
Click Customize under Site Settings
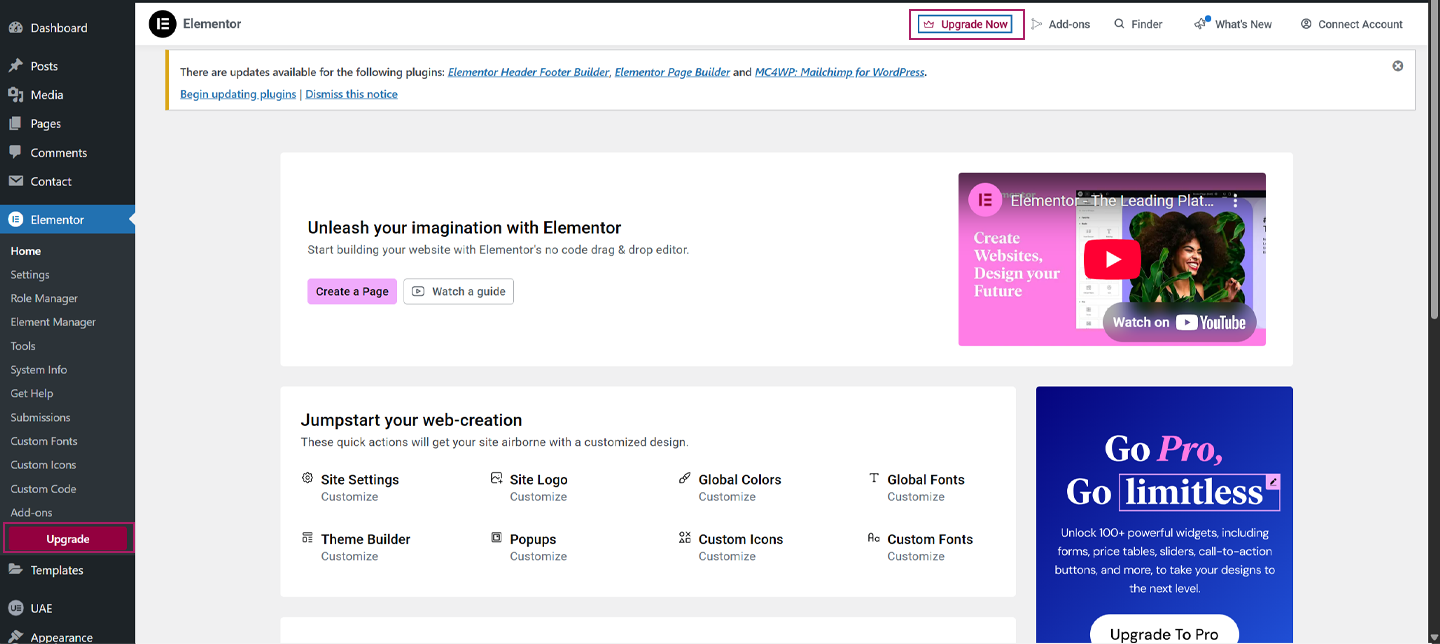[x=349, y=497]
